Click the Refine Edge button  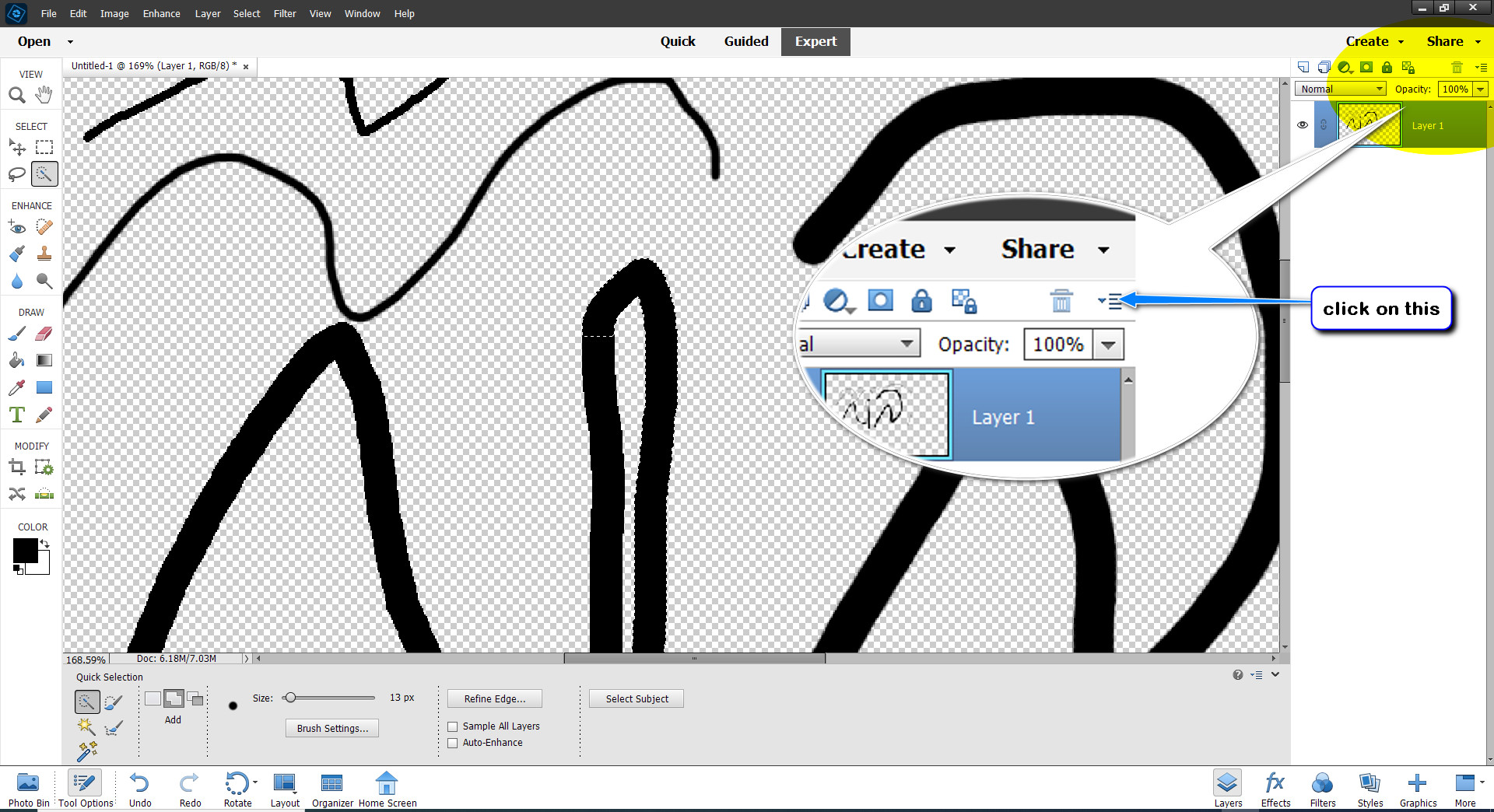coord(494,698)
